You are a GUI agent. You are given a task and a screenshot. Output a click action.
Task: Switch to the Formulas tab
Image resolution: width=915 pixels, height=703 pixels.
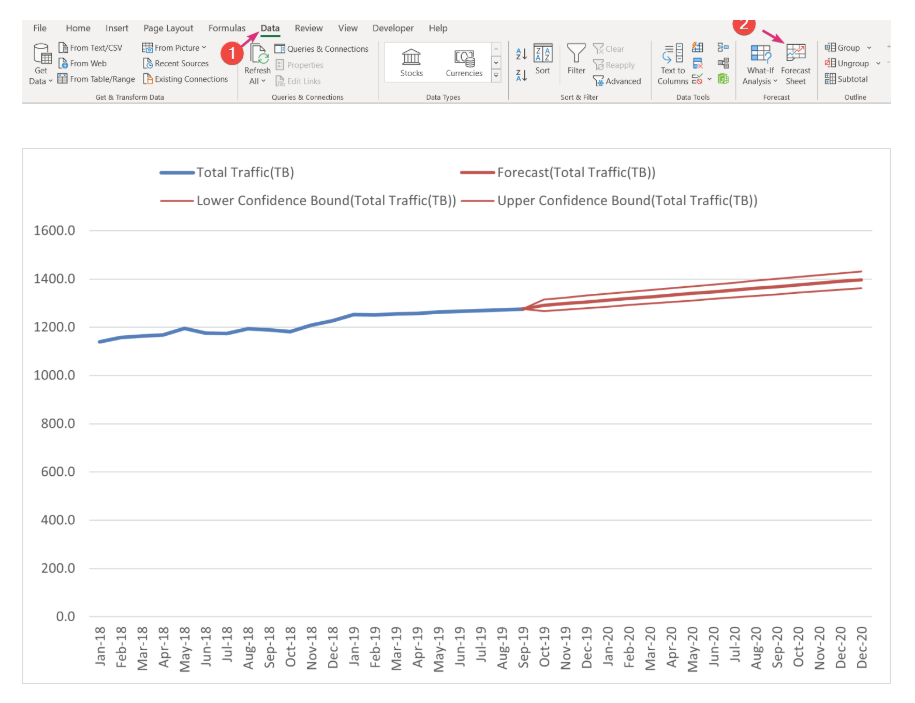[227, 28]
